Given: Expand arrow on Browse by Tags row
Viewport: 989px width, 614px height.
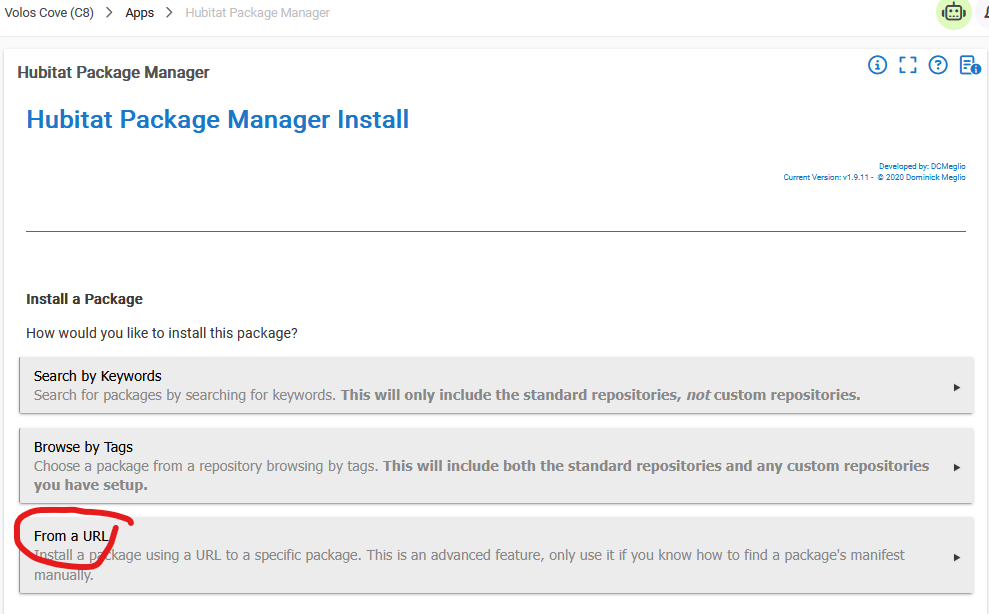Looking at the screenshot, I should [x=957, y=468].
